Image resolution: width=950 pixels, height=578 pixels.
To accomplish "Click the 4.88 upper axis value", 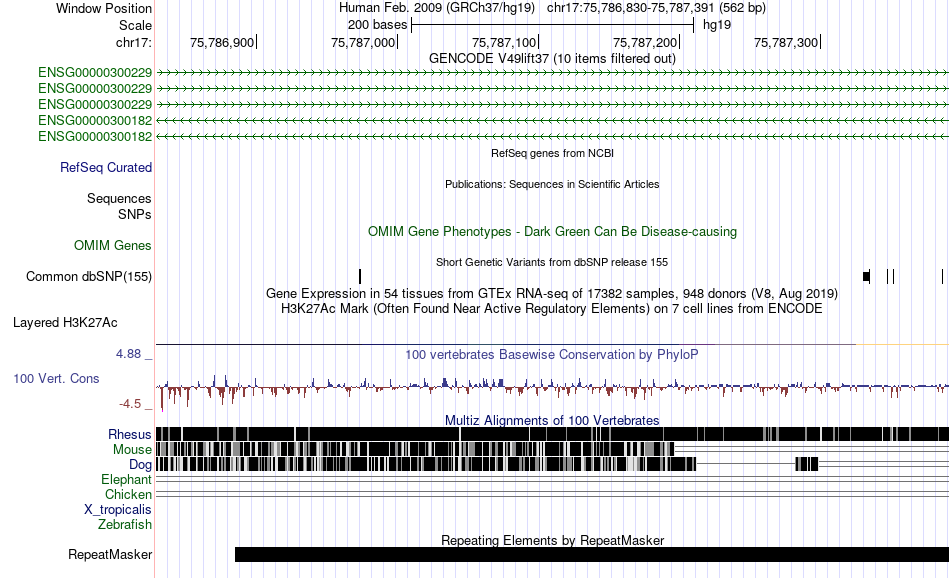I will (x=128, y=354).
